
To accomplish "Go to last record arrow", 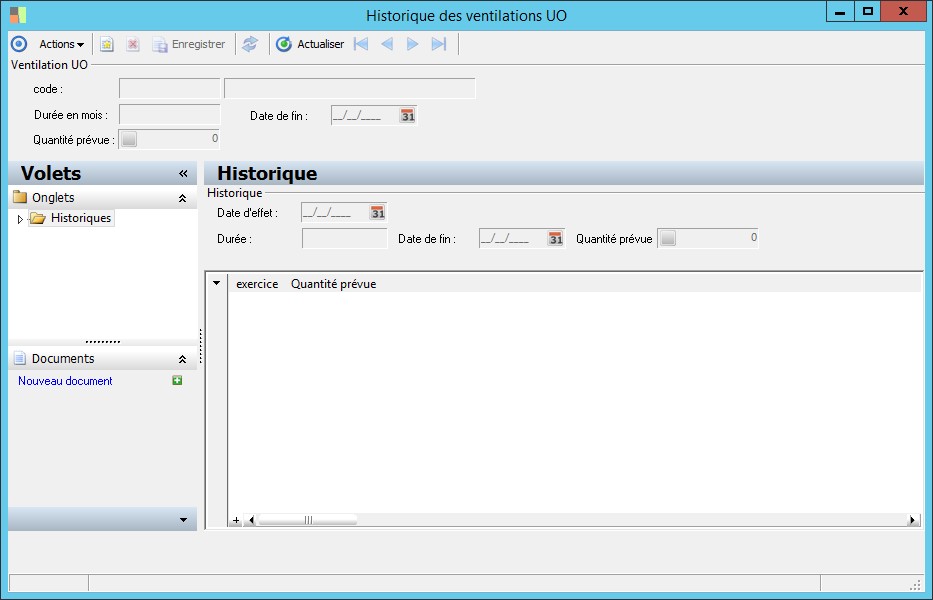I will click(x=439, y=44).
